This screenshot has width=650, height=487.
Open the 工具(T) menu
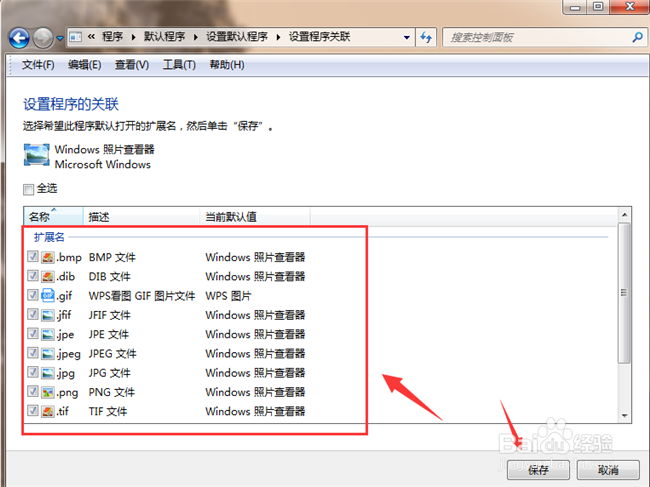(x=179, y=65)
